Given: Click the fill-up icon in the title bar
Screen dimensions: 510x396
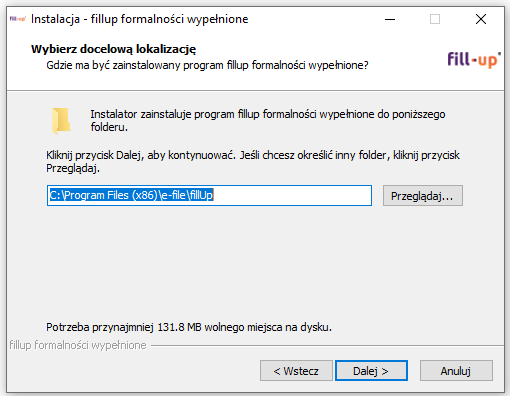Looking at the screenshot, I should pyautogui.click(x=18, y=19).
